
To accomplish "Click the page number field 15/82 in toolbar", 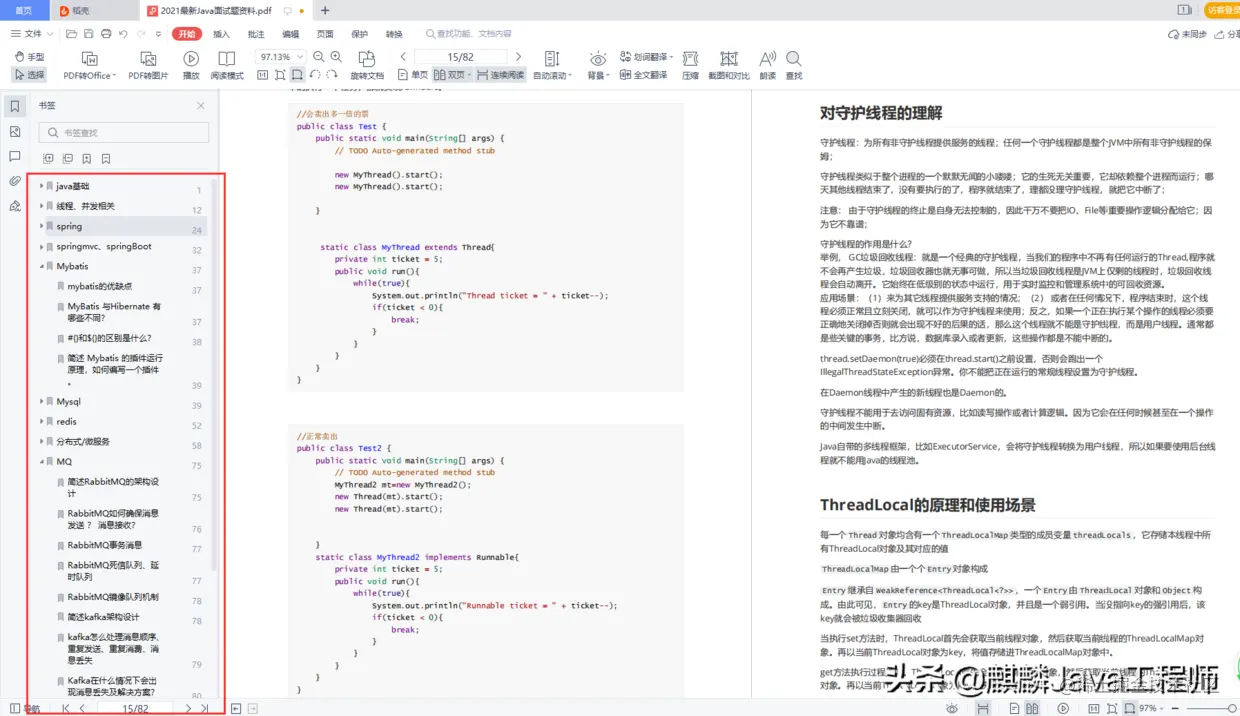I will [x=461, y=57].
